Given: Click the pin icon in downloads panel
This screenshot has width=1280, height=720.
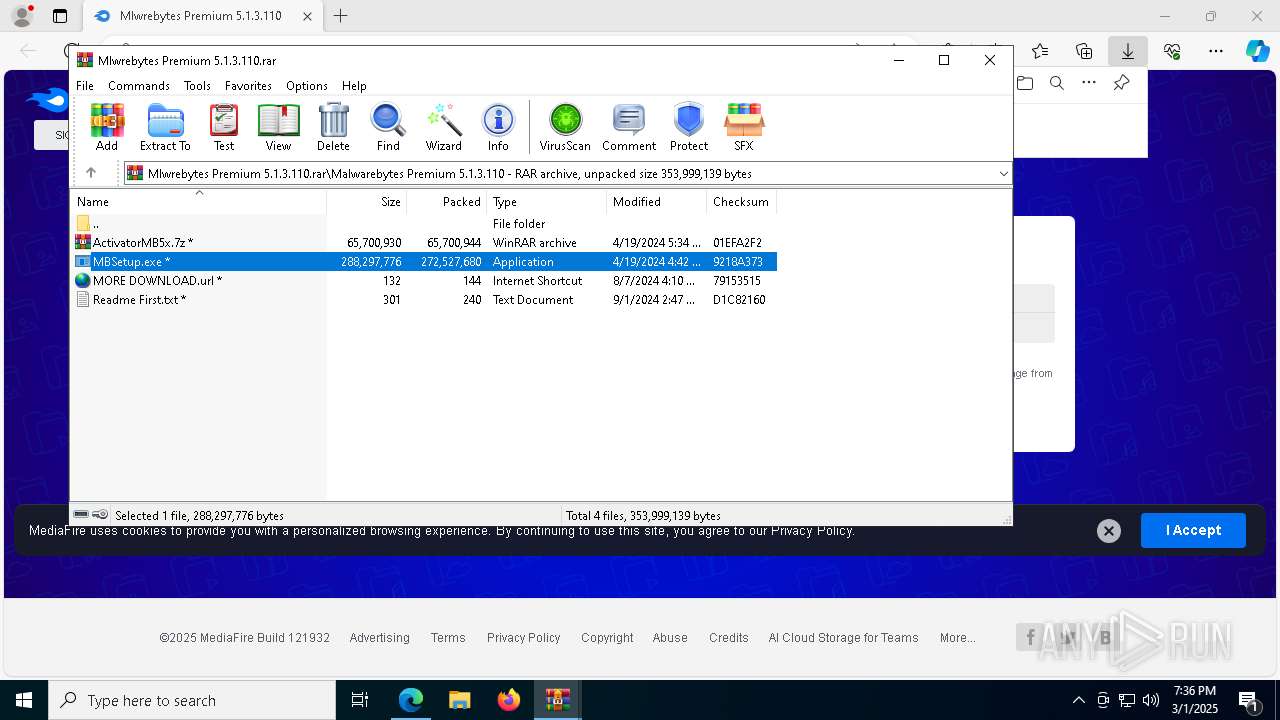Looking at the screenshot, I should (1121, 83).
